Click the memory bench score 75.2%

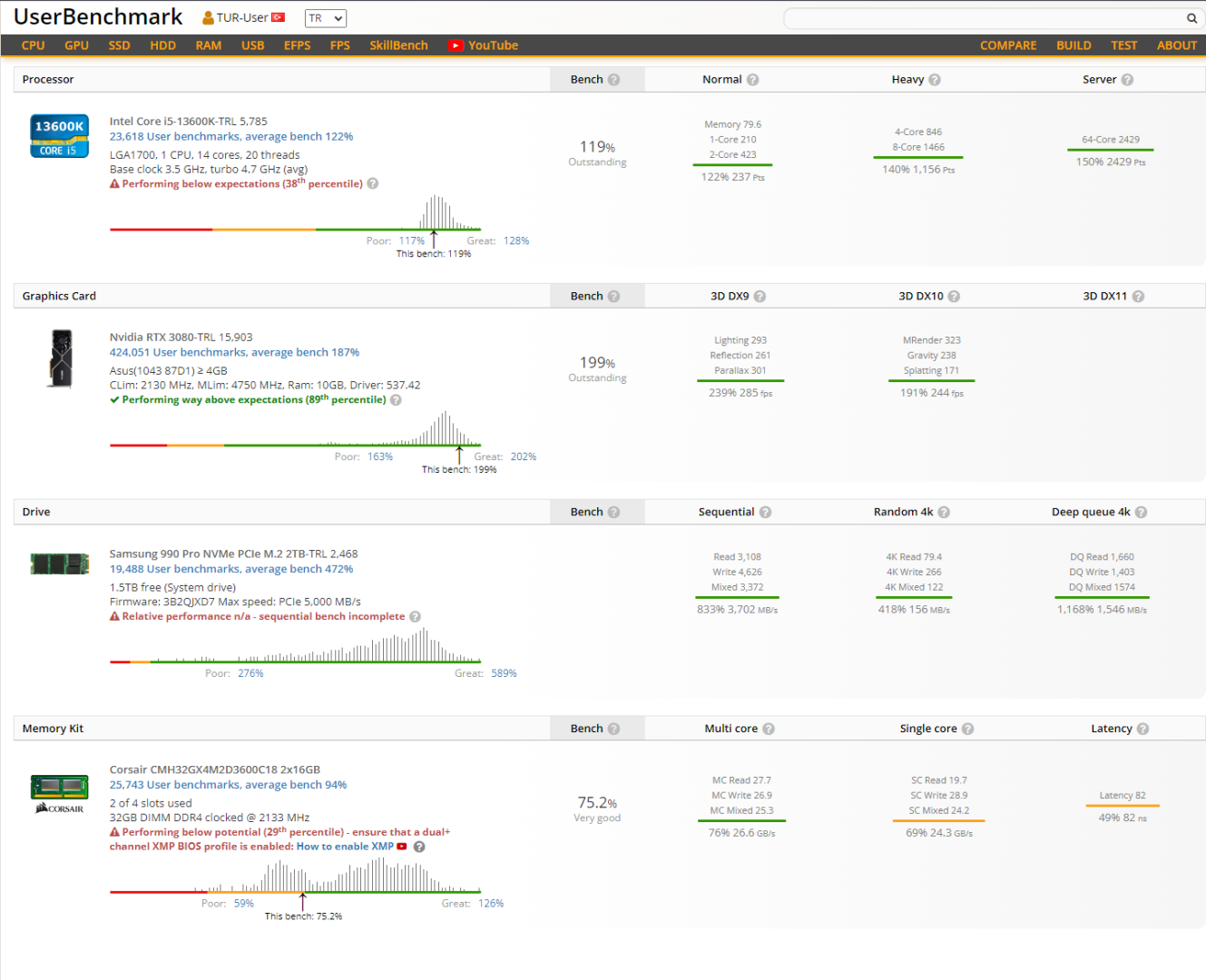[x=597, y=803]
